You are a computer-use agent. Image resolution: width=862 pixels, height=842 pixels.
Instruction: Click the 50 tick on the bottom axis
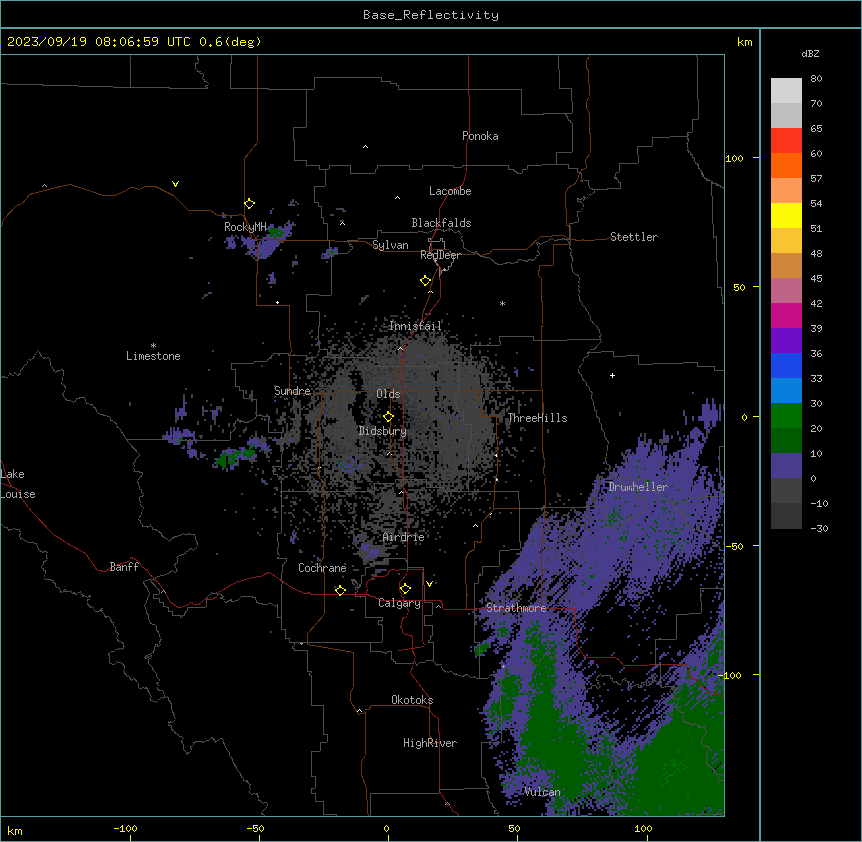click(514, 828)
